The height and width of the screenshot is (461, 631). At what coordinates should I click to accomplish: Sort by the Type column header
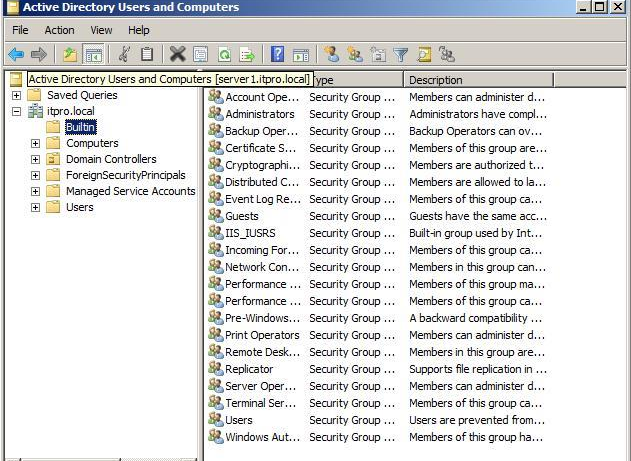(358, 80)
